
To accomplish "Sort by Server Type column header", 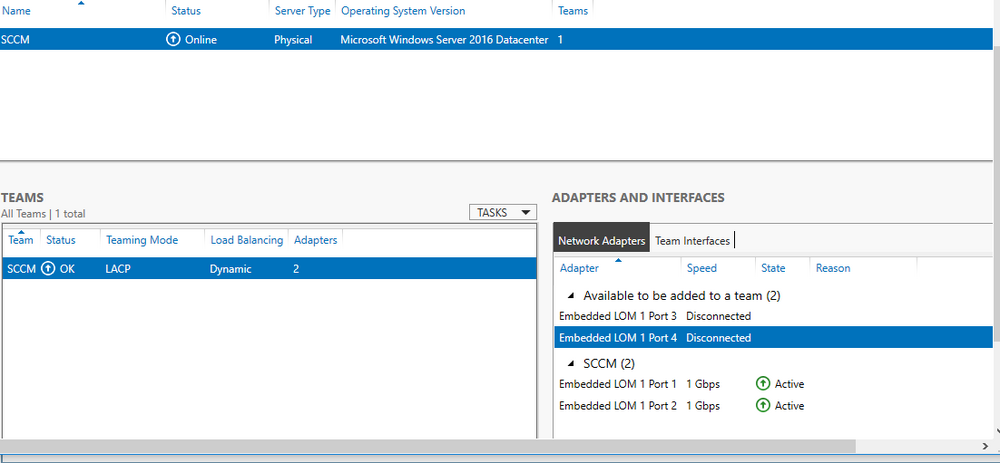I will click(302, 11).
